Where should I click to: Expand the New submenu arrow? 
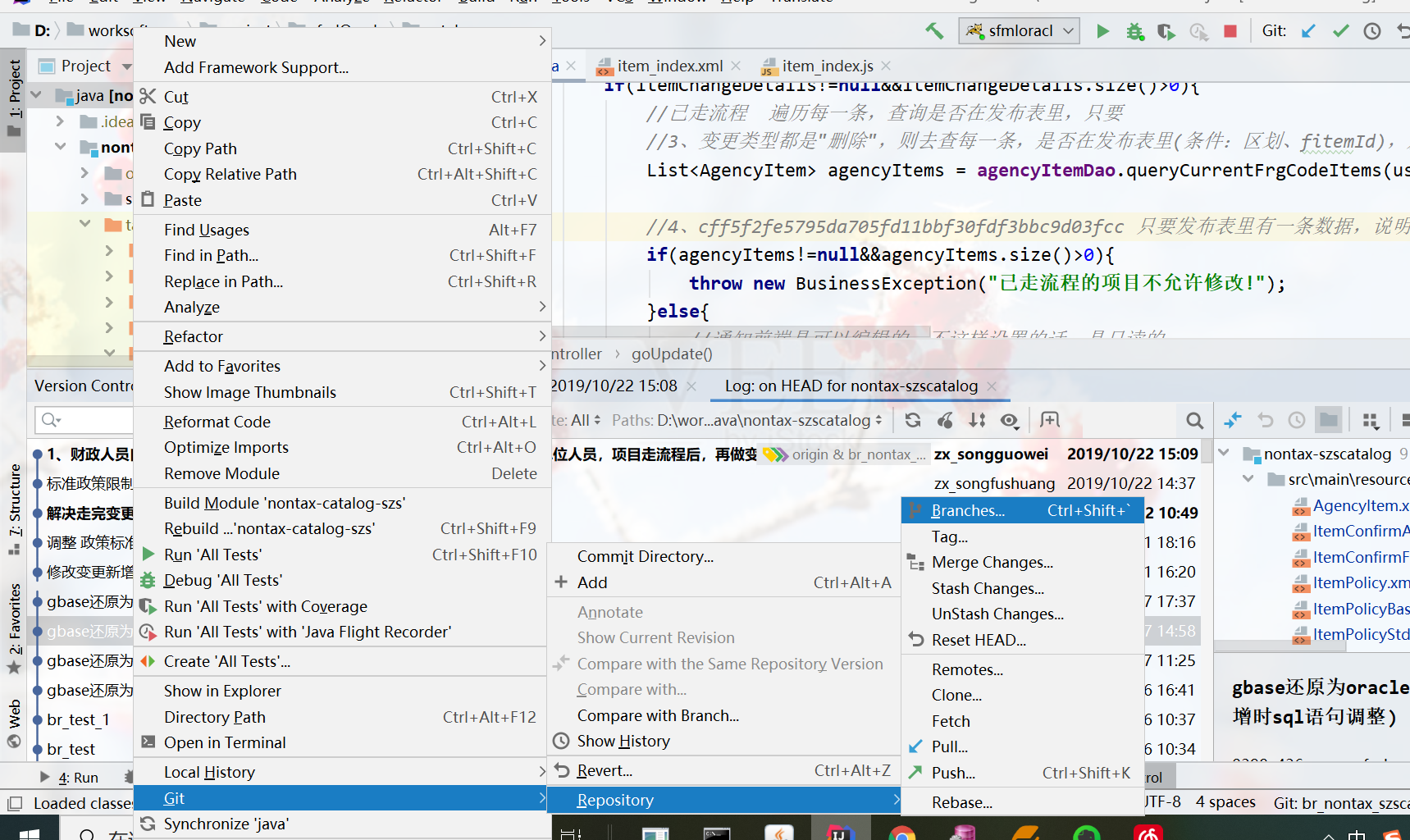(x=542, y=41)
